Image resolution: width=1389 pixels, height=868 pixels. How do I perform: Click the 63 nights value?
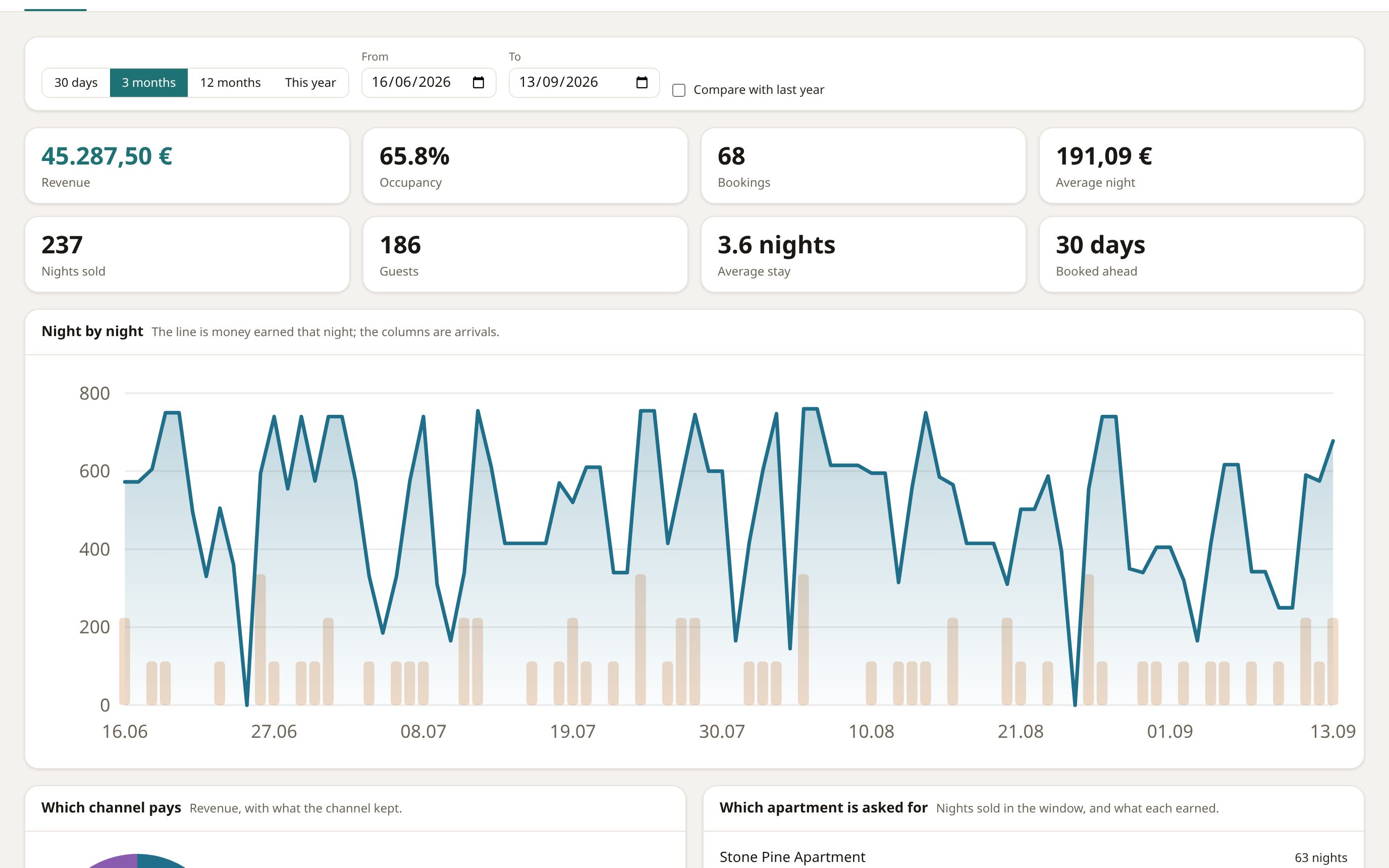1321,858
